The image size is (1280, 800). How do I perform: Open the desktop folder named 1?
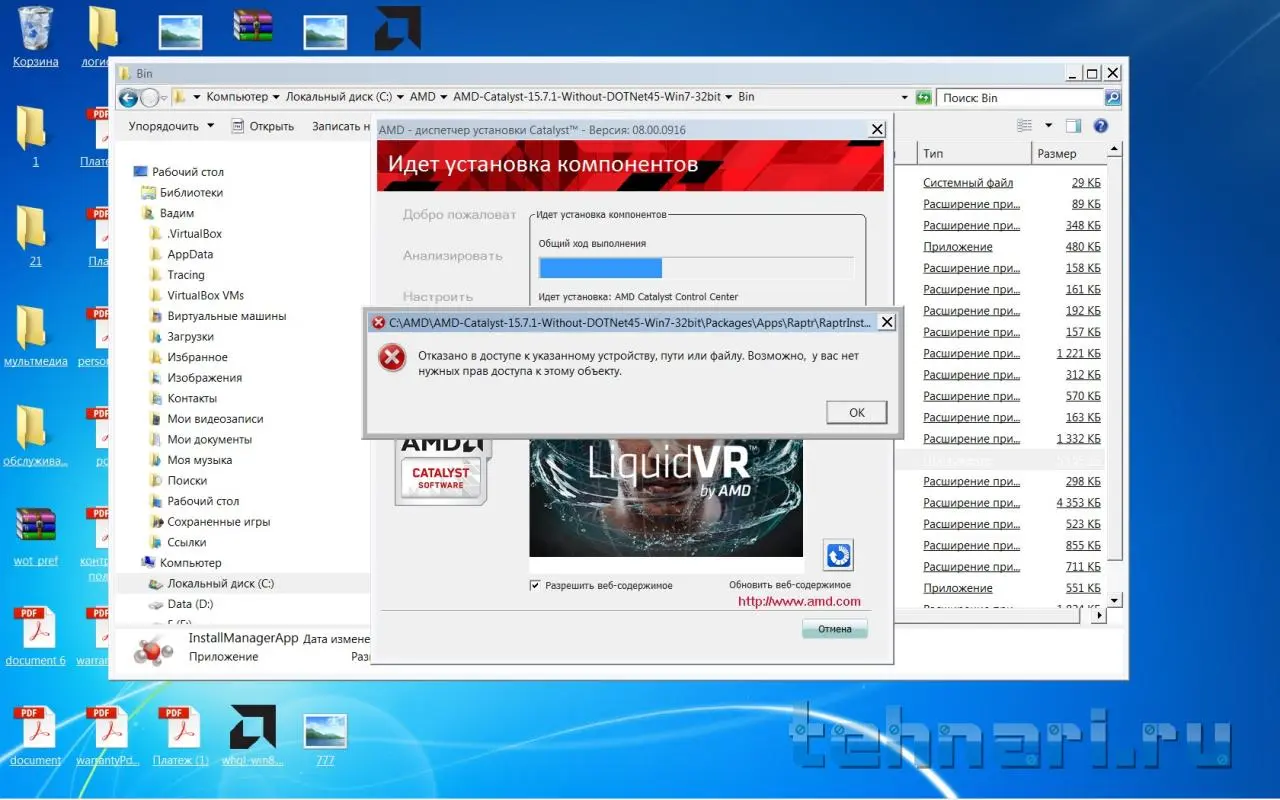32,128
